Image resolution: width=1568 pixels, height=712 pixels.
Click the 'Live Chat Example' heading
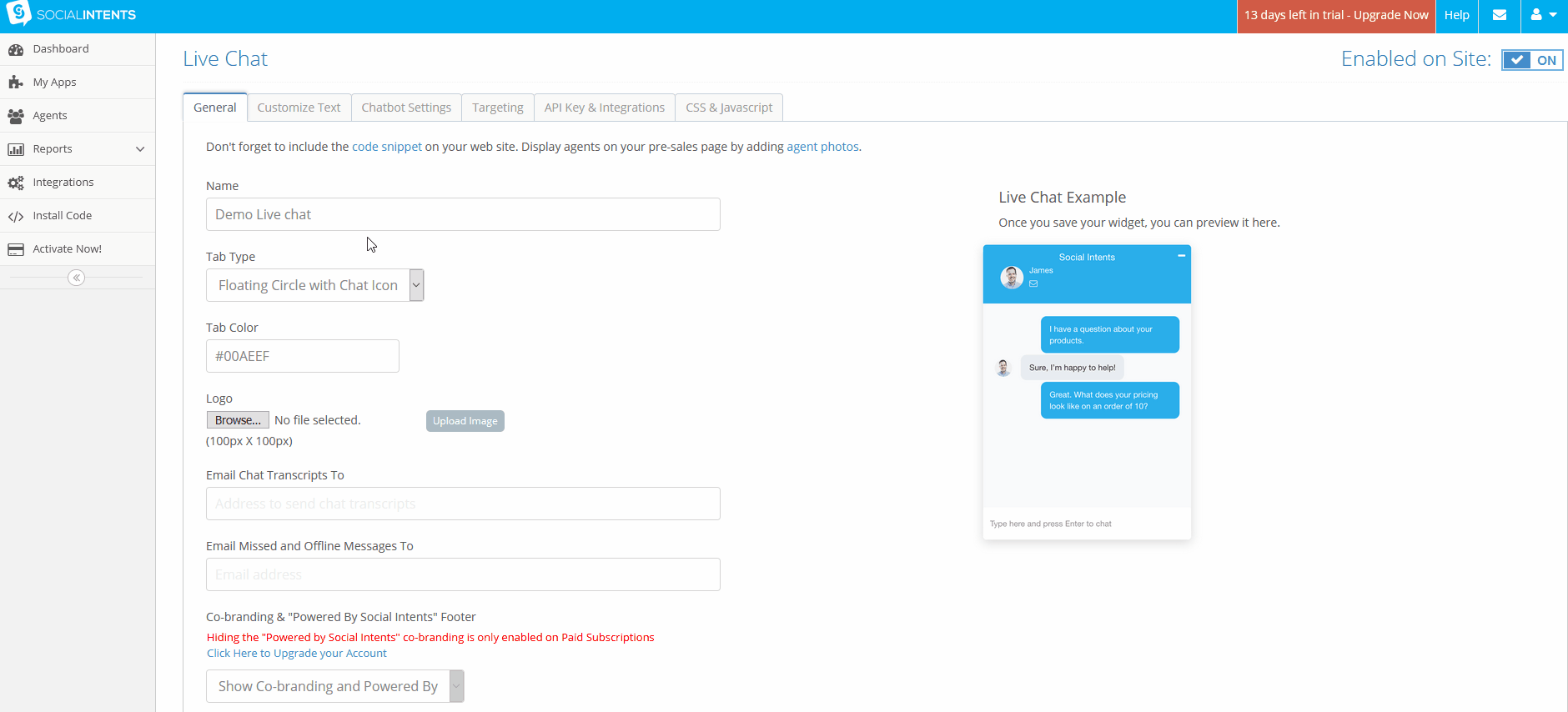1063,198
